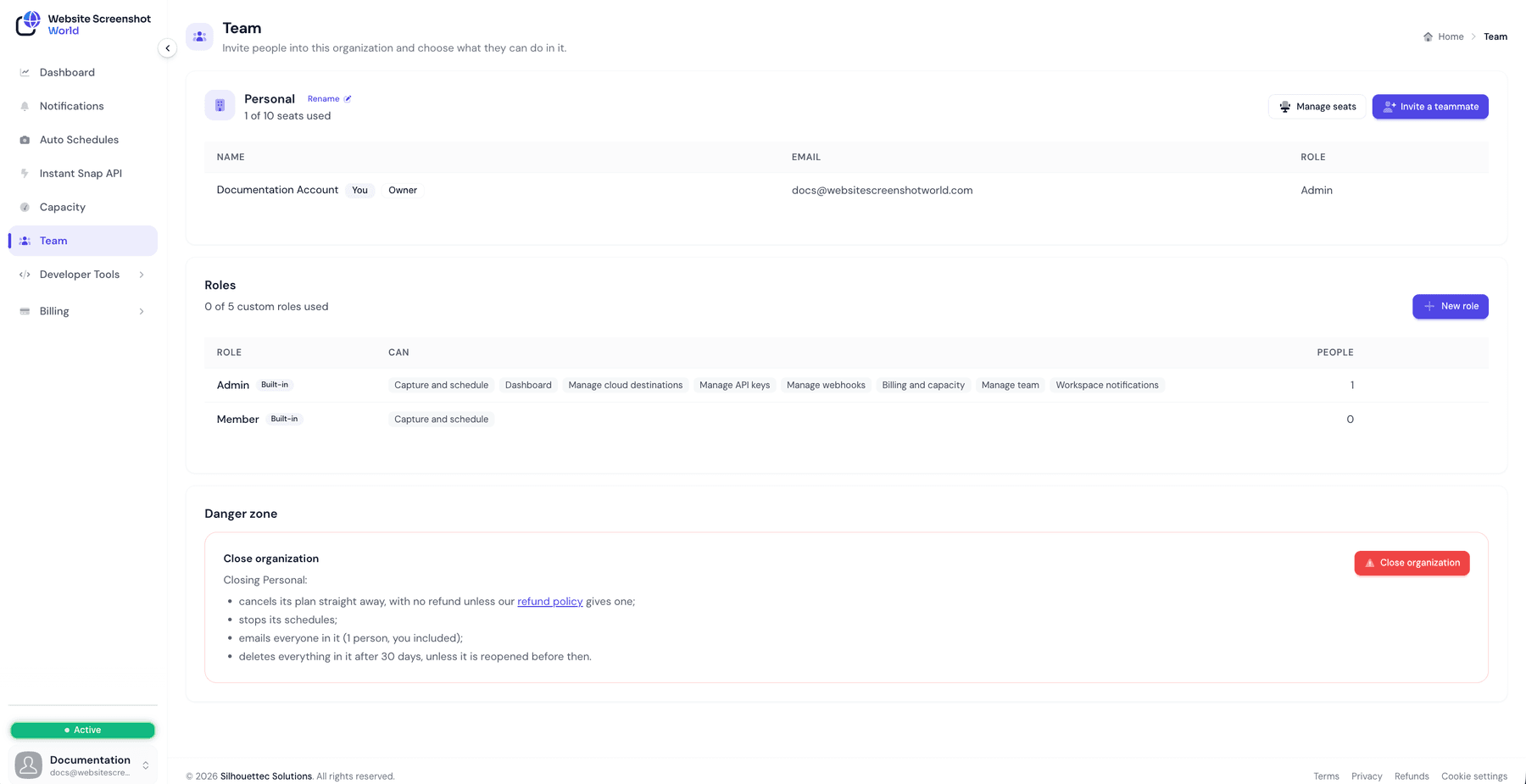The width and height of the screenshot is (1526, 784).
Task: Open the Terms footer link
Action: click(1326, 776)
